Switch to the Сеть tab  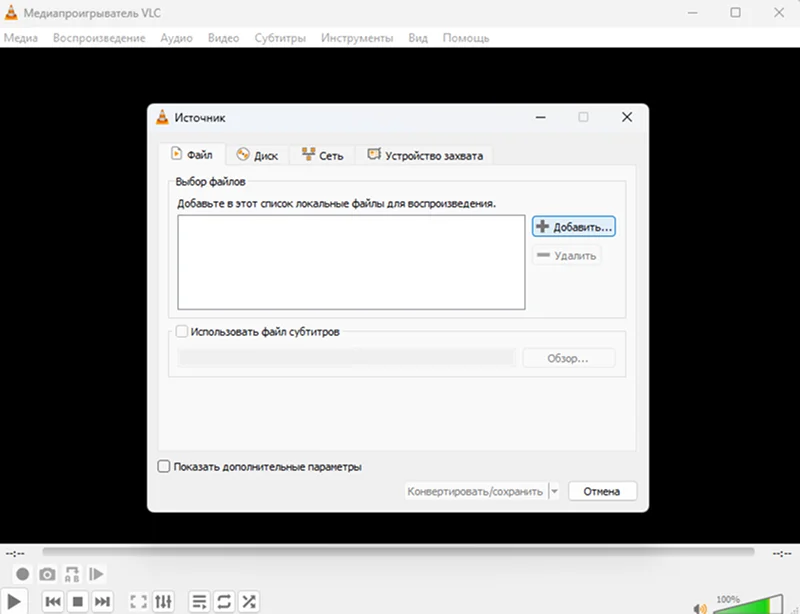click(322, 155)
